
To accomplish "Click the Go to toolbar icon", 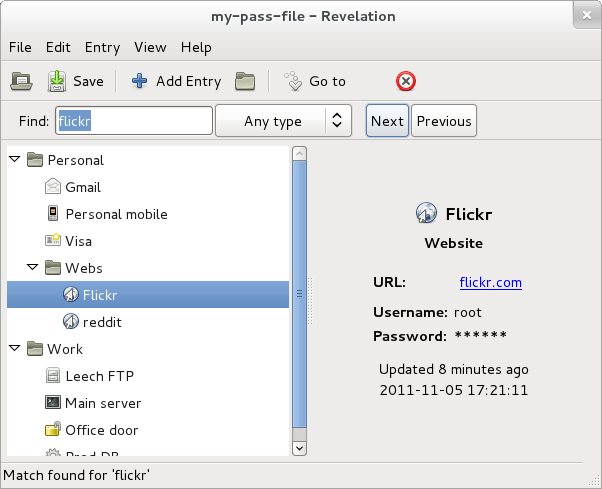I will tap(293, 81).
